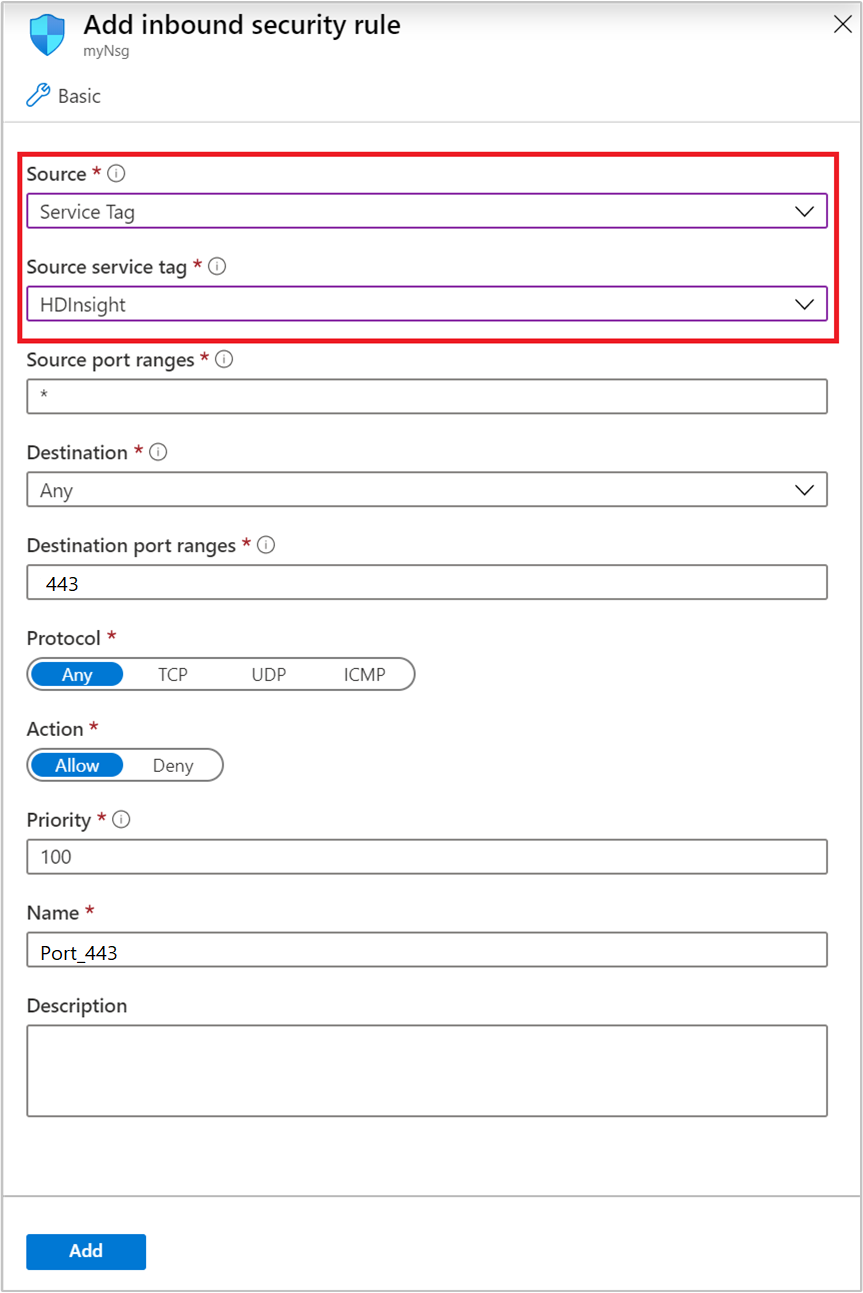Switch the Action to Deny
The image size is (863, 1293).
click(174, 764)
